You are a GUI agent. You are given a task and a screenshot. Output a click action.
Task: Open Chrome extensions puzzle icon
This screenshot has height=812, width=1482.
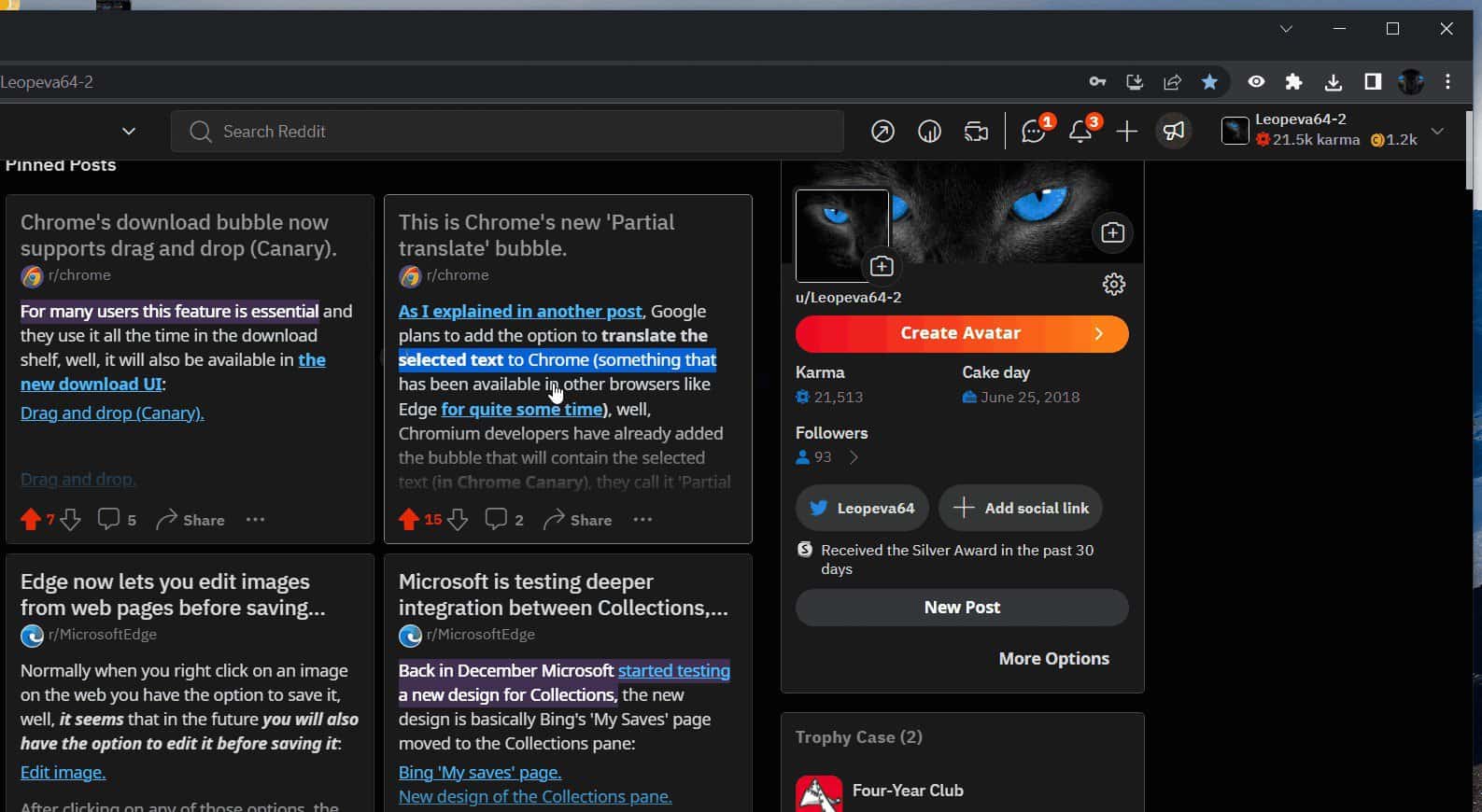[1293, 82]
